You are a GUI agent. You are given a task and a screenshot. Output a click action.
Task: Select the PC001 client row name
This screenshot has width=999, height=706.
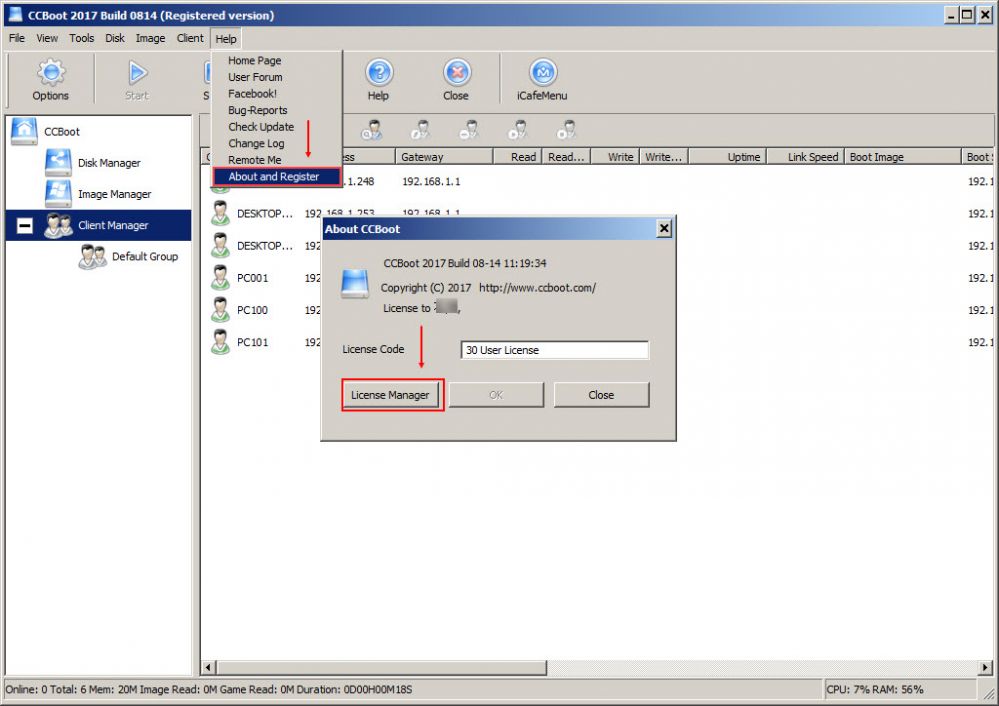(252, 278)
